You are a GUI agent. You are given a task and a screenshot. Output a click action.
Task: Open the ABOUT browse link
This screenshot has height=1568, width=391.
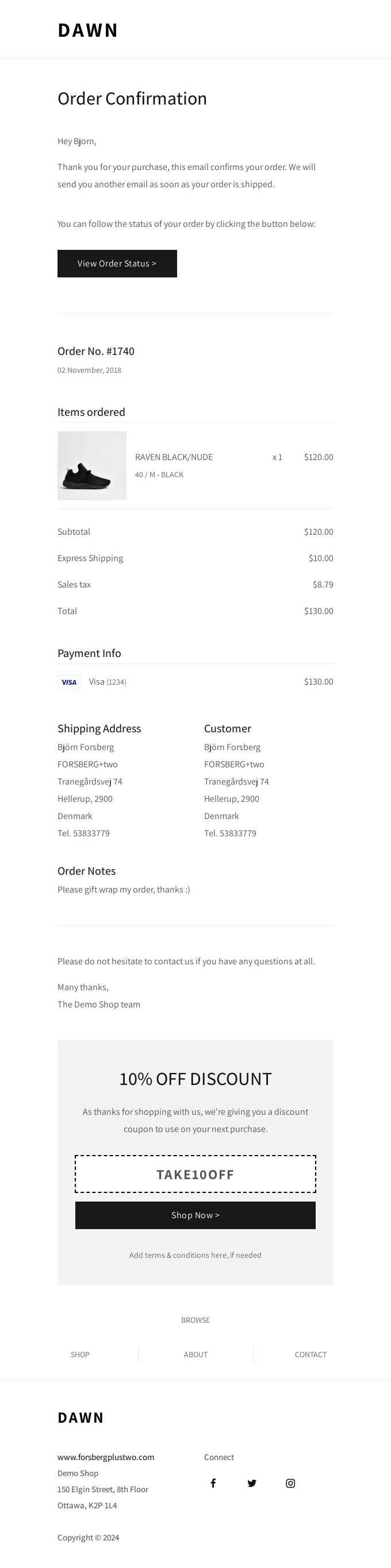tap(195, 1354)
